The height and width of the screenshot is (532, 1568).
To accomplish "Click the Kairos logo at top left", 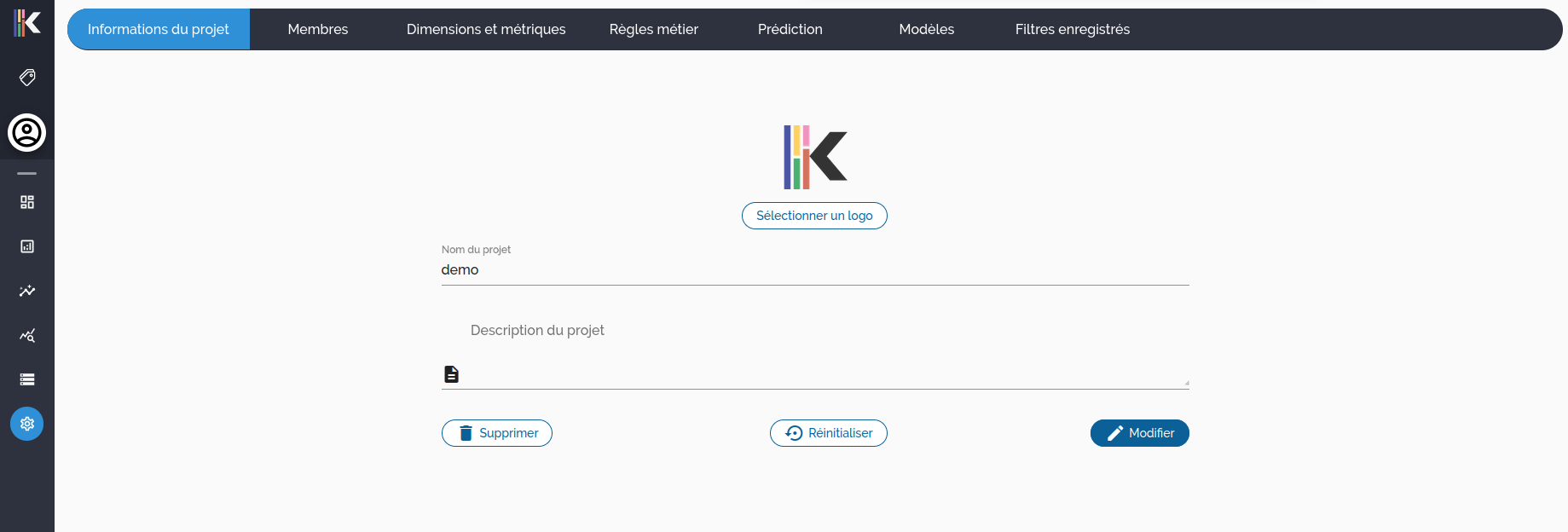I will [x=27, y=23].
